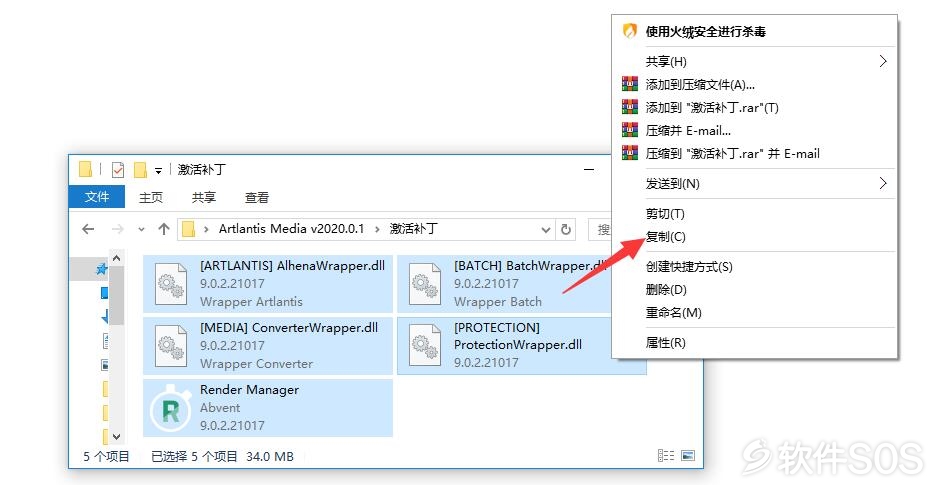938x485 pixels.
Task: Click the ProtectionWrapper.dll file icon
Action: (x=425, y=346)
